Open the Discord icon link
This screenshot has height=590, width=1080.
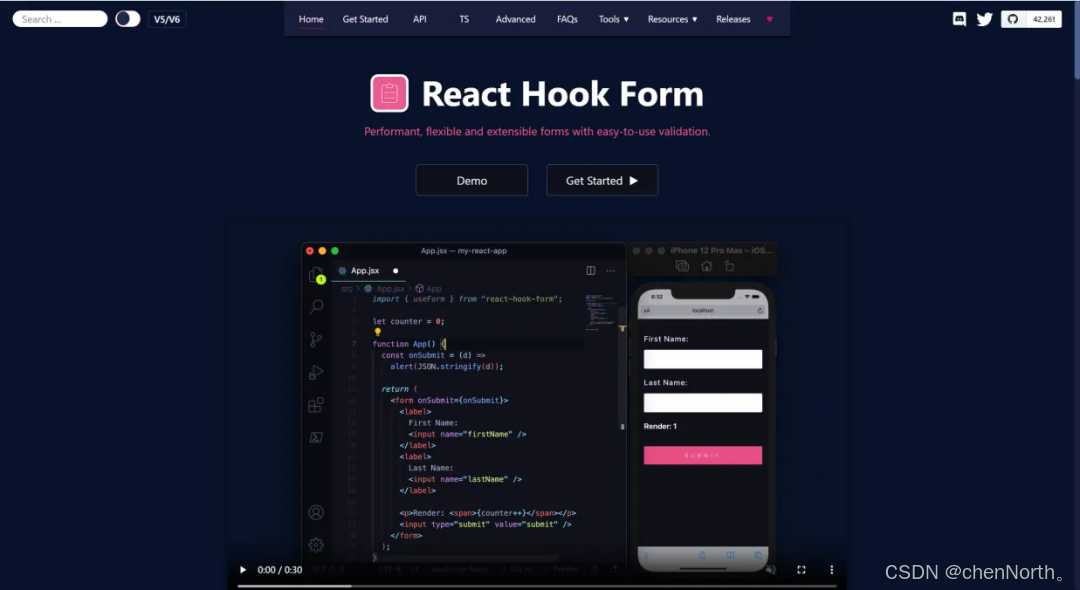tap(959, 19)
